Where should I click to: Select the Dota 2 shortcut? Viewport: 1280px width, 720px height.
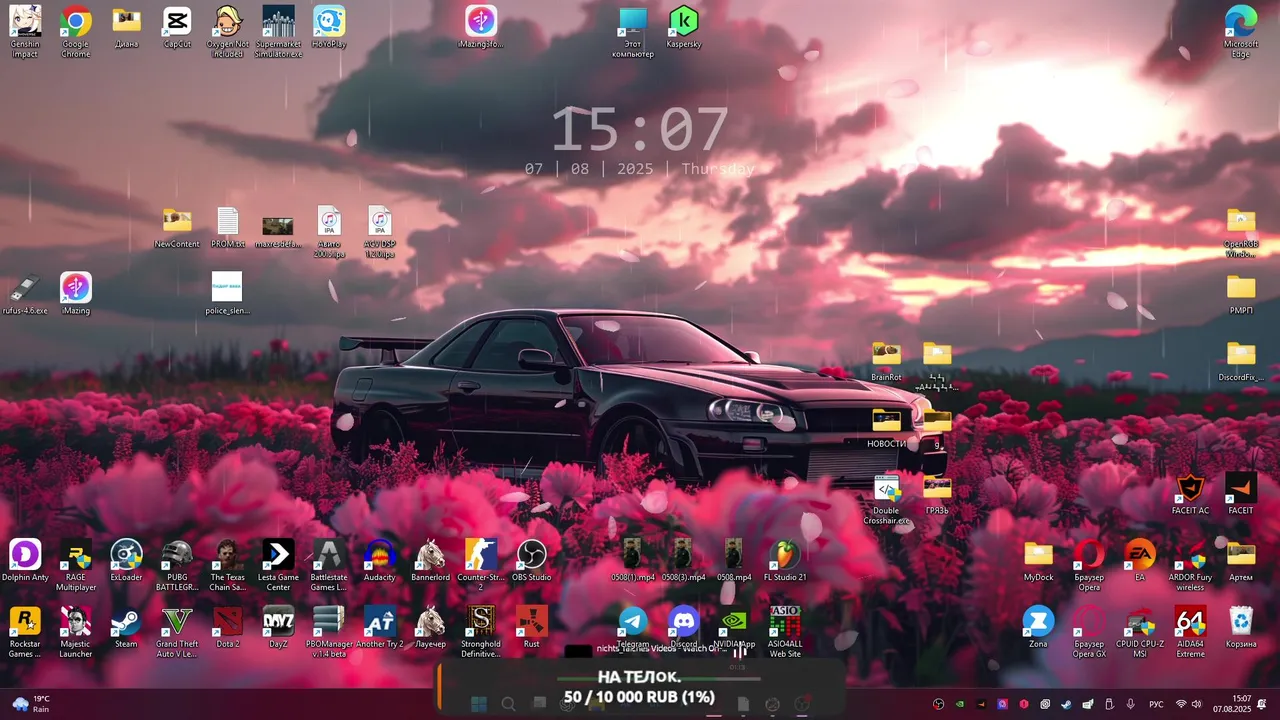tap(228, 621)
